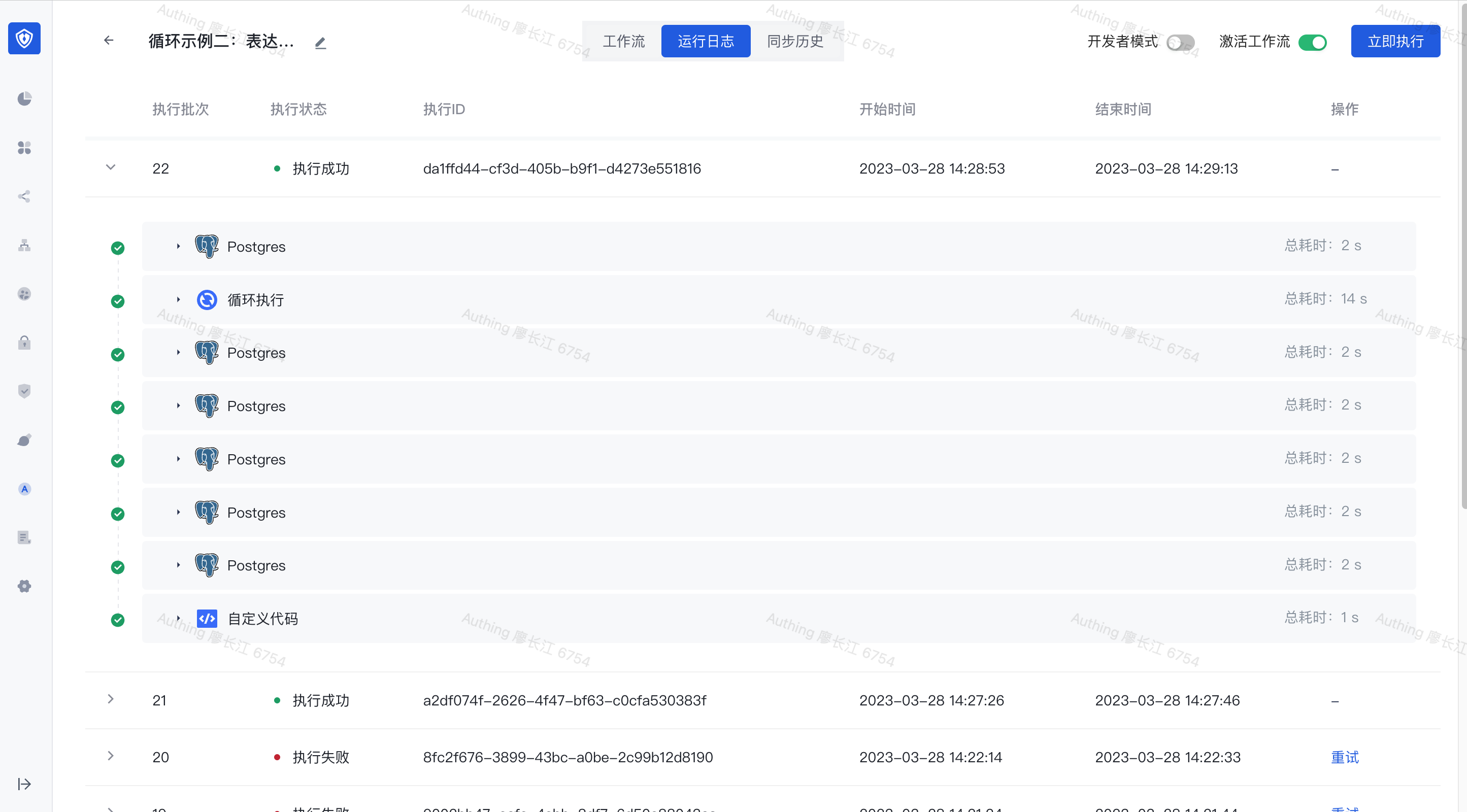Expand sidebar with bottom arrow icon
Viewport: 1467px width, 812px height.
point(24,784)
